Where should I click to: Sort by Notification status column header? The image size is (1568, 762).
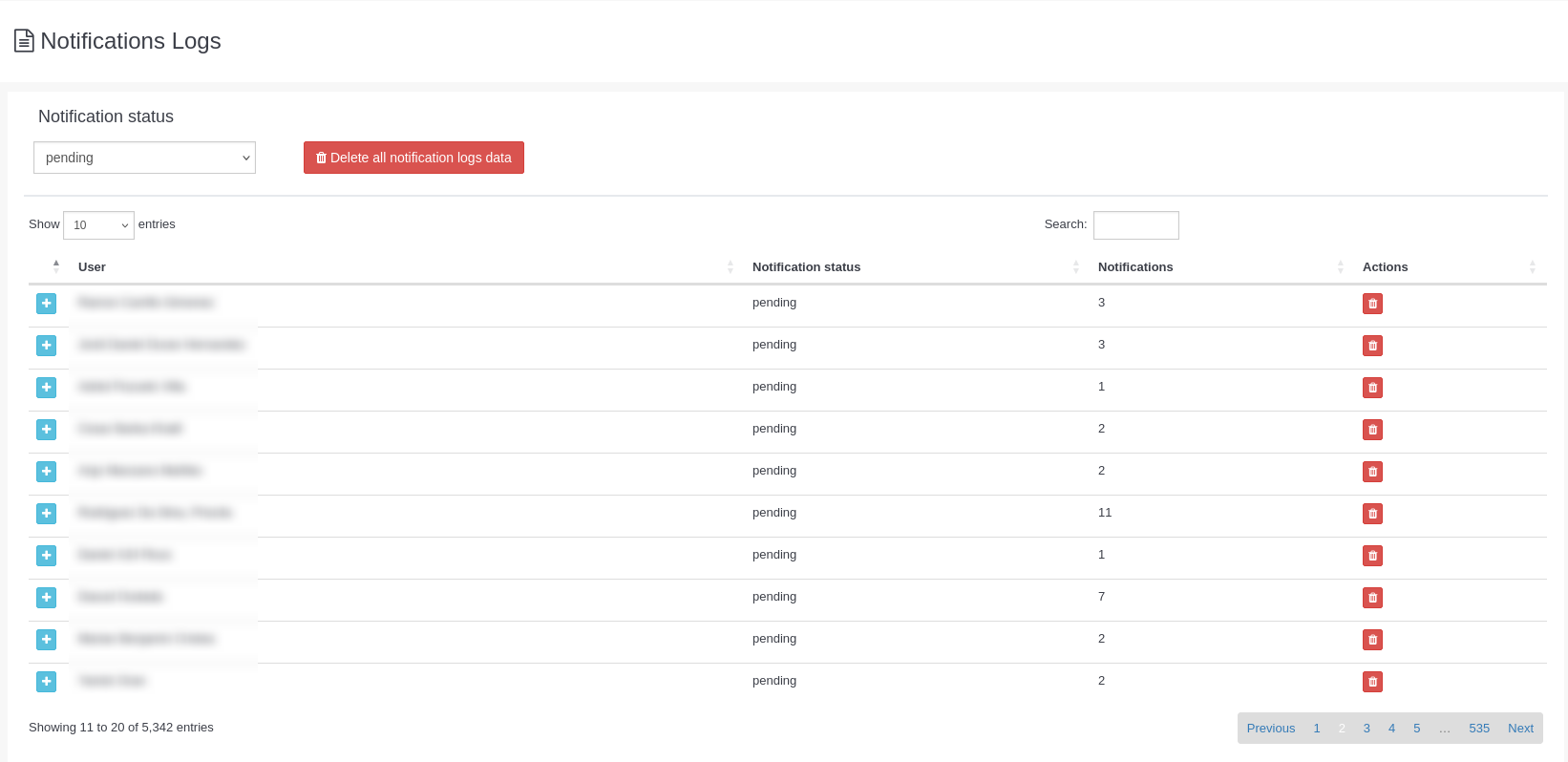[x=806, y=267]
